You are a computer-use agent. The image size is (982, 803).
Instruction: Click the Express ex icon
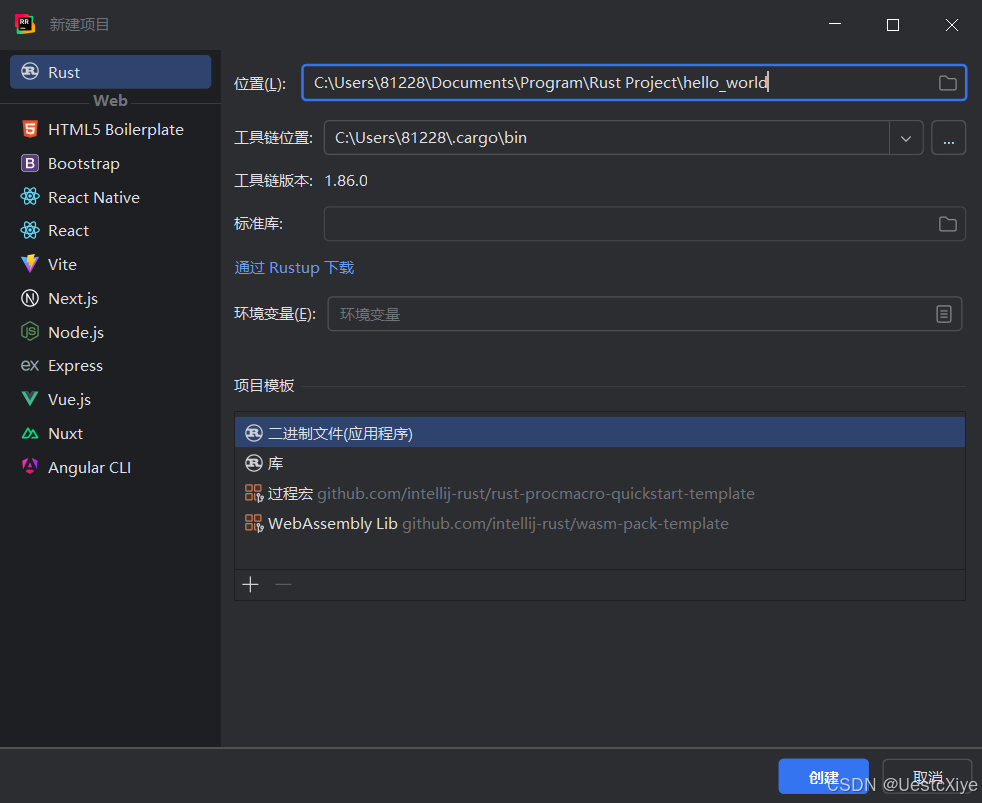click(30, 365)
